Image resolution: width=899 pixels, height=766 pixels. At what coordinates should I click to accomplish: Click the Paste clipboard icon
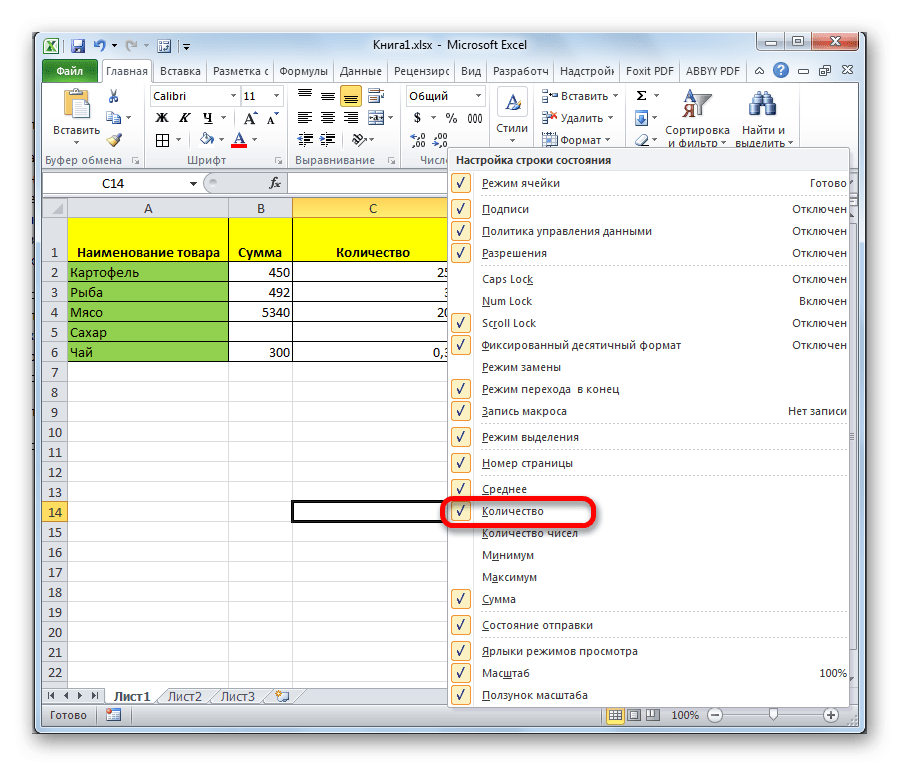pyautogui.click(x=76, y=104)
